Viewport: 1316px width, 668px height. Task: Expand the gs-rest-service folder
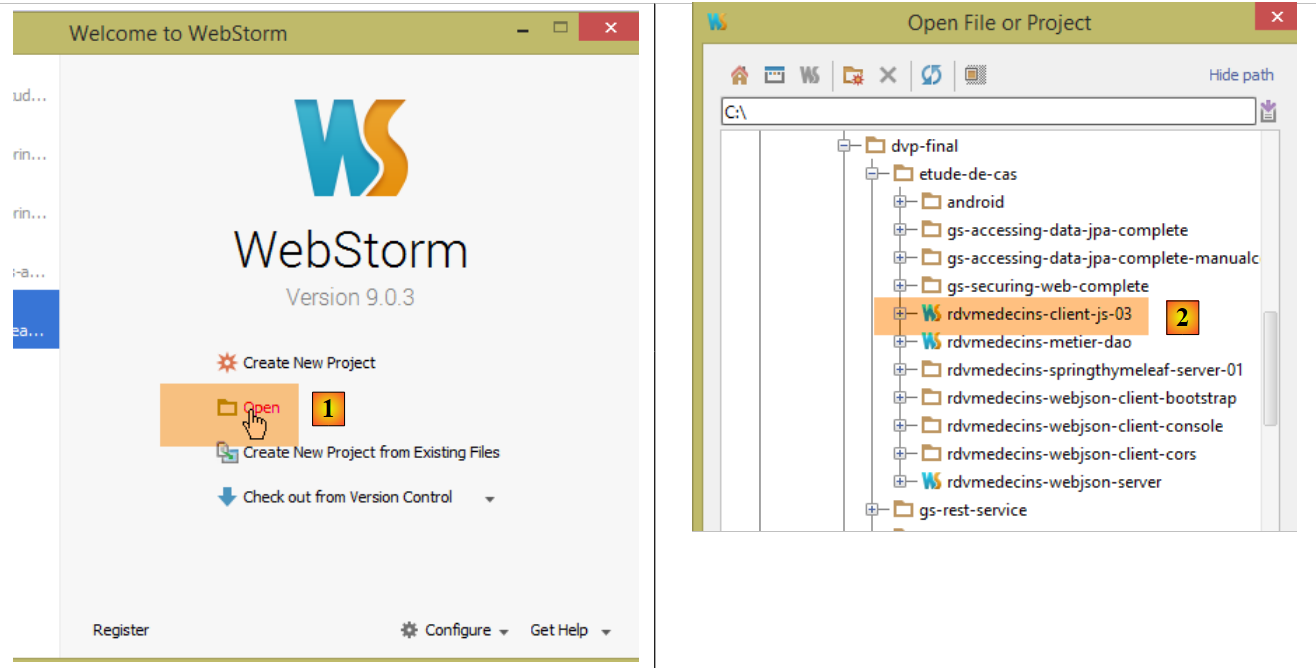pos(872,510)
